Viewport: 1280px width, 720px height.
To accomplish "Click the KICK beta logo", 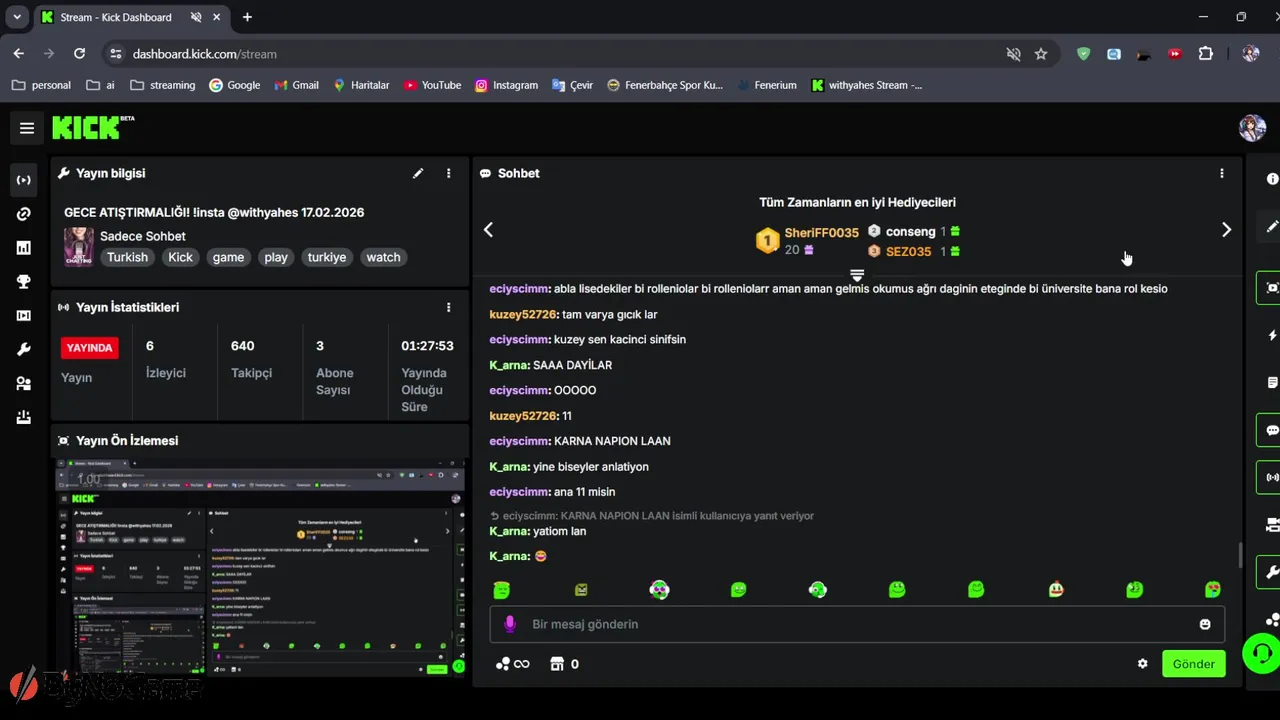I will pos(93,127).
